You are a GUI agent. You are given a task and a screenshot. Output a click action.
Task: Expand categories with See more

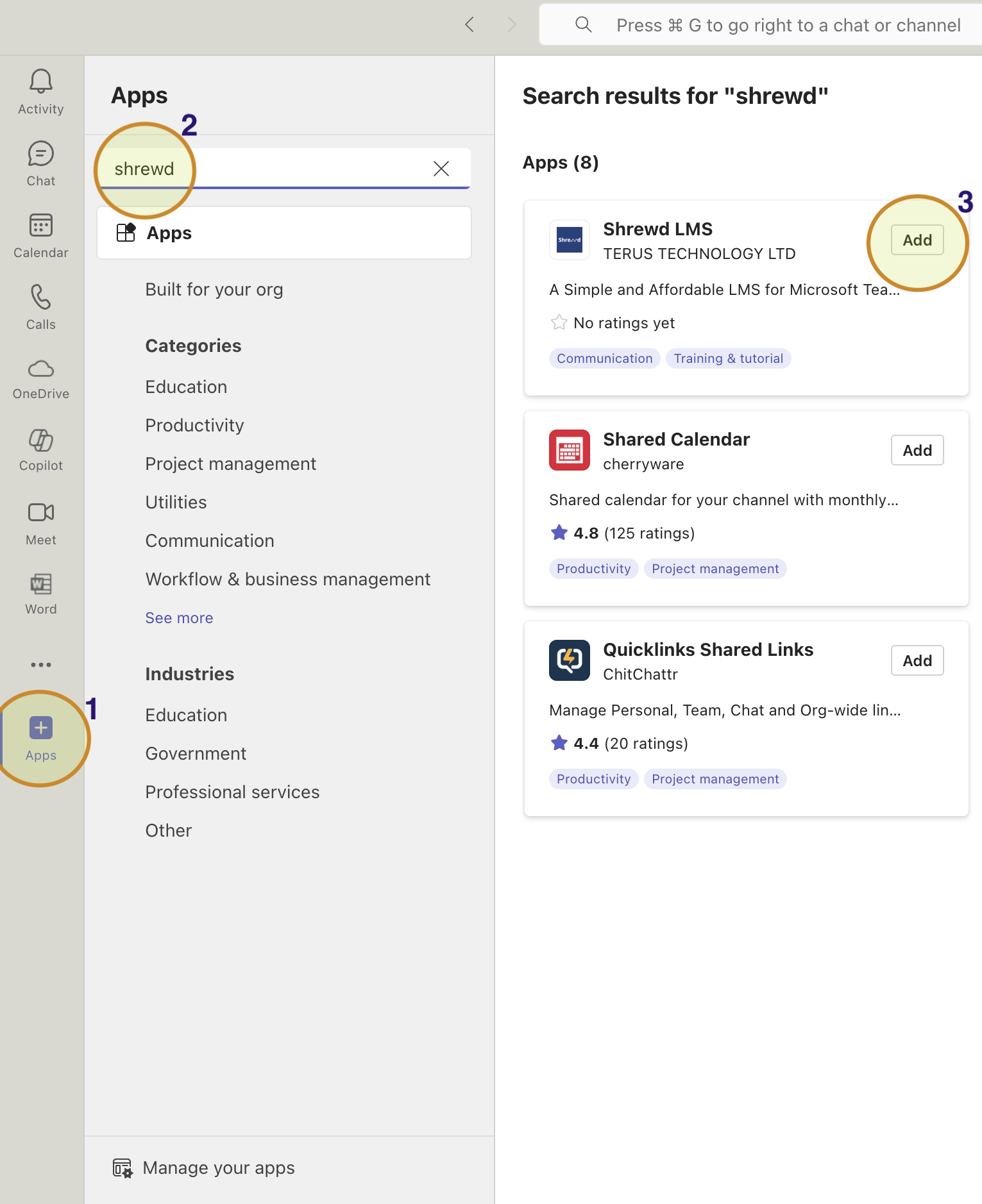[179, 618]
